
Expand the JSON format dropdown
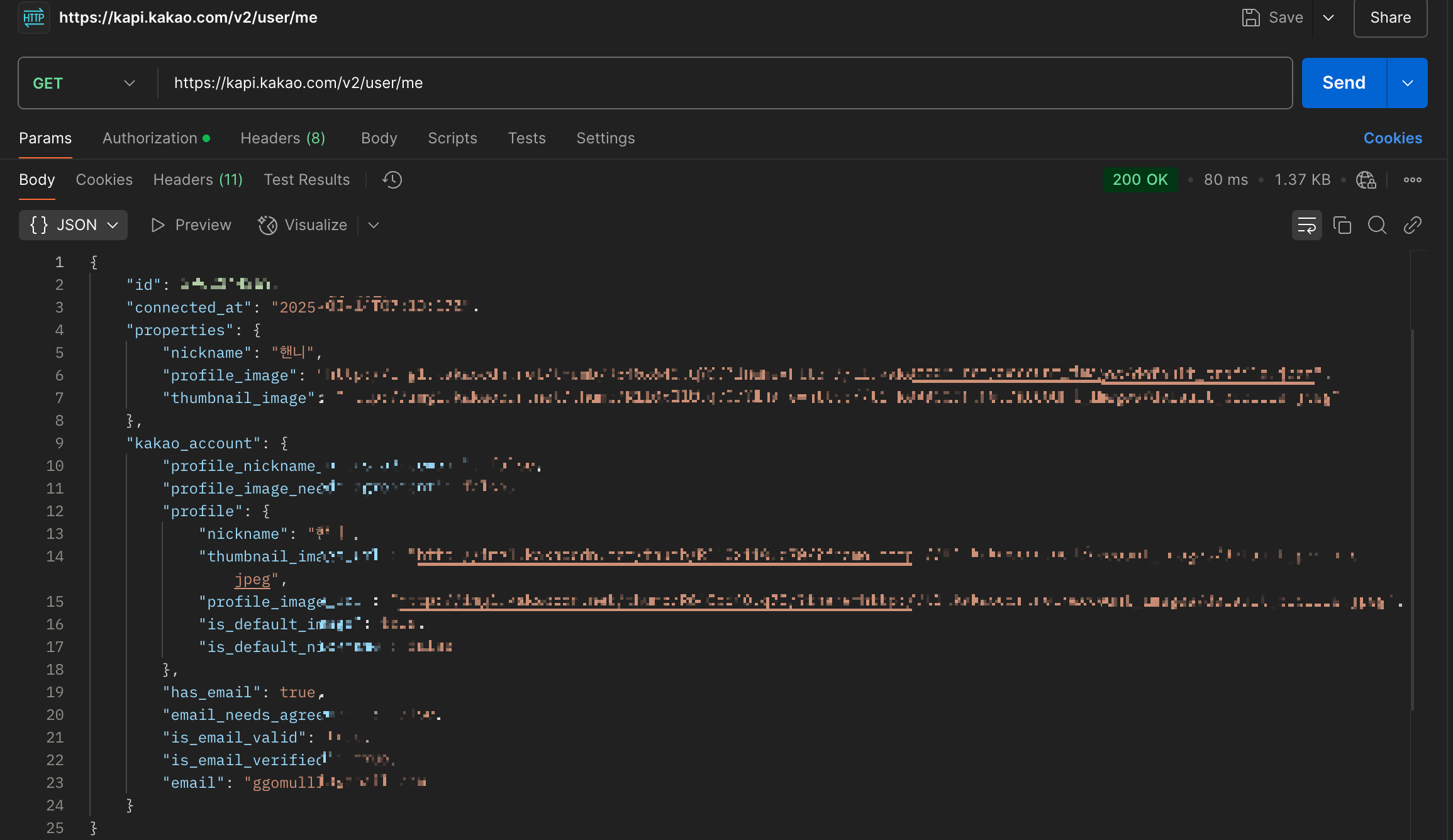click(x=74, y=225)
